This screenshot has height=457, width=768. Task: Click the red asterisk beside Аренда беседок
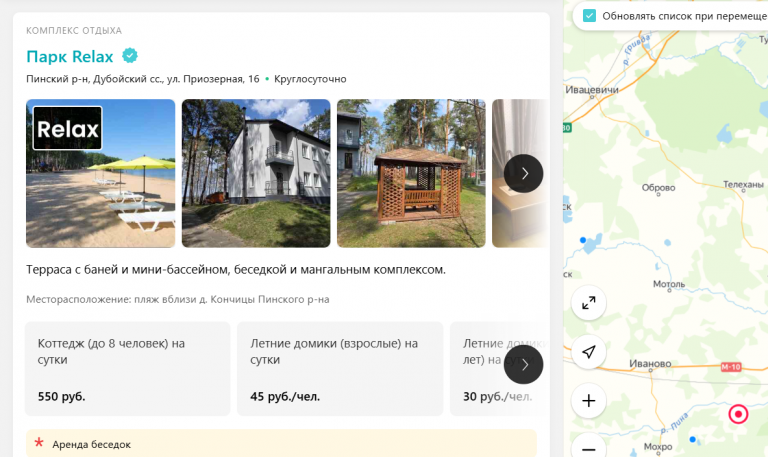click(39, 443)
